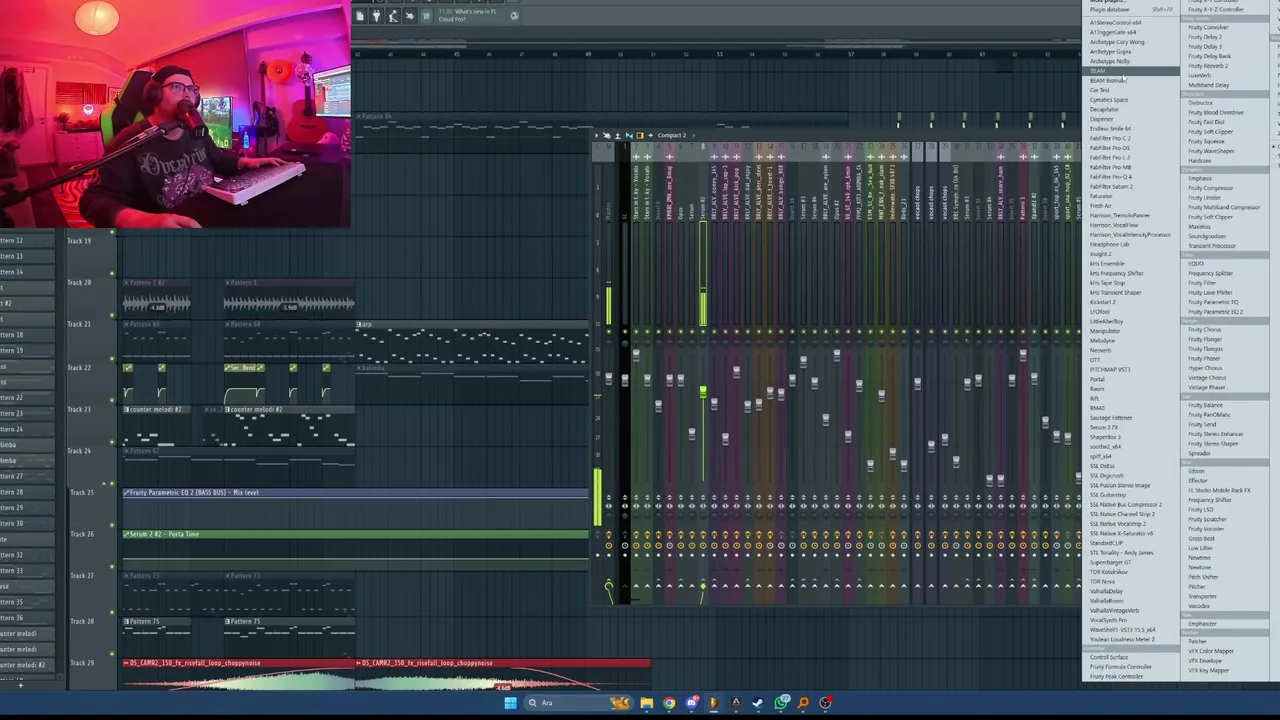The height and width of the screenshot is (720, 1280).
Task: Click the master track volume fader
Action: pyautogui.click(x=609, y=380)
